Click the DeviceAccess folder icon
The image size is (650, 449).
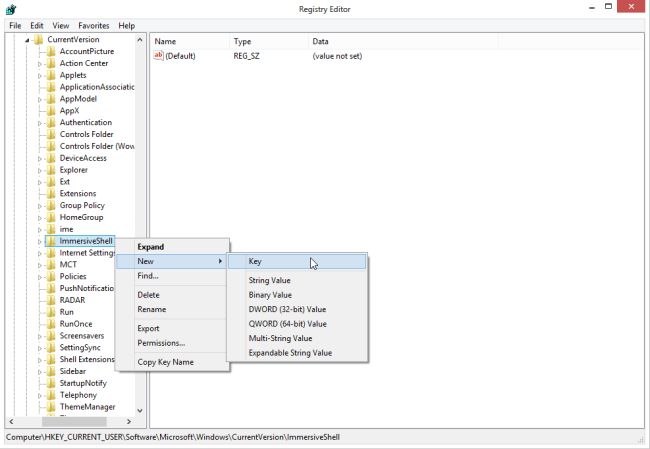coord(51,158)
